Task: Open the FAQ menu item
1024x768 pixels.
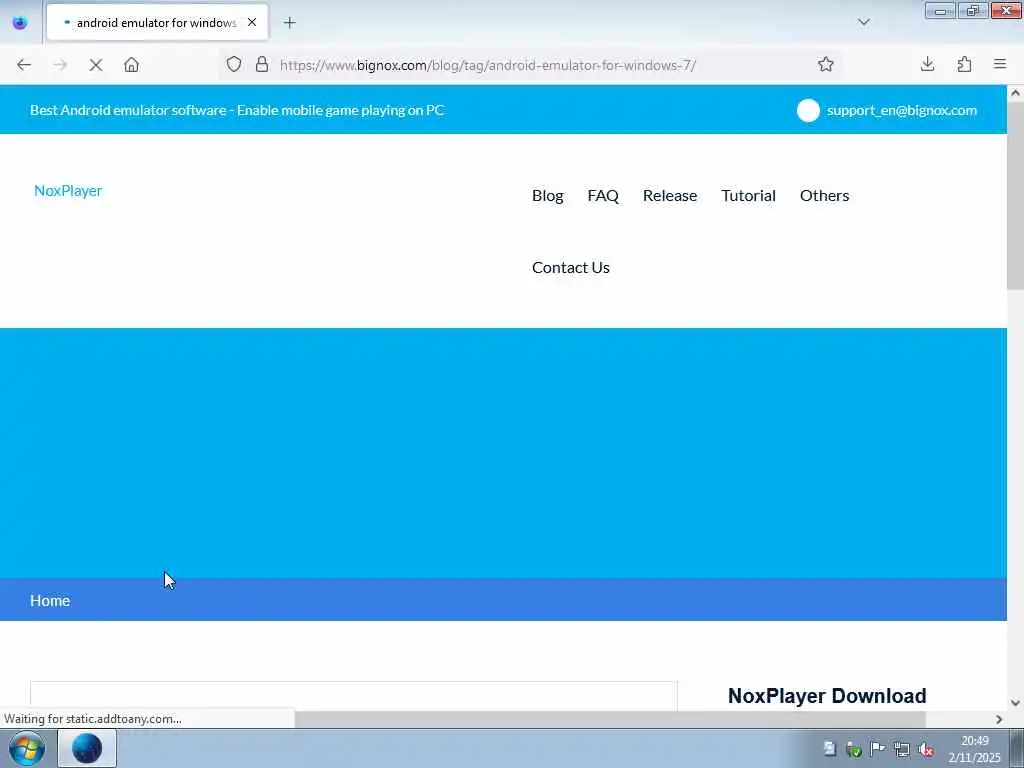Action: point(603,195)
